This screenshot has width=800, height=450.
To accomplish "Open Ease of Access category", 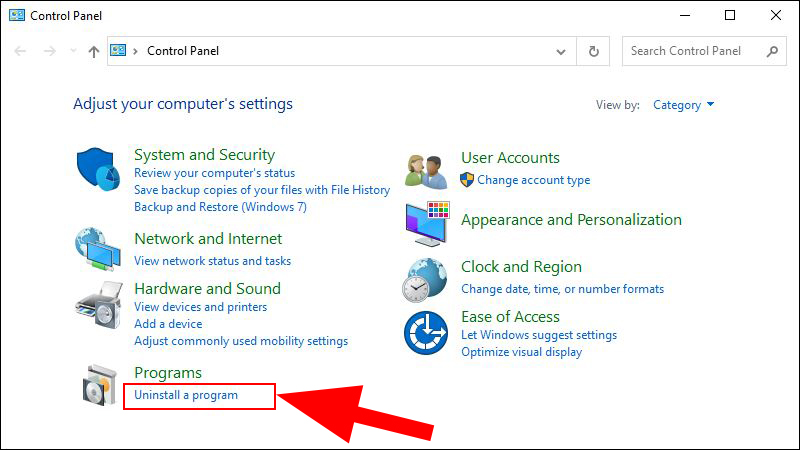I will 510,317.
